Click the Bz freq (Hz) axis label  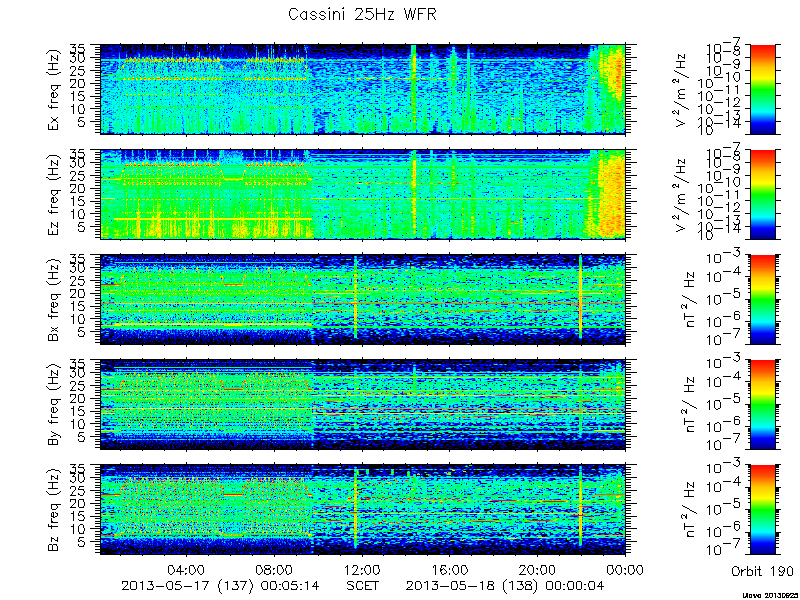[54, 509]
